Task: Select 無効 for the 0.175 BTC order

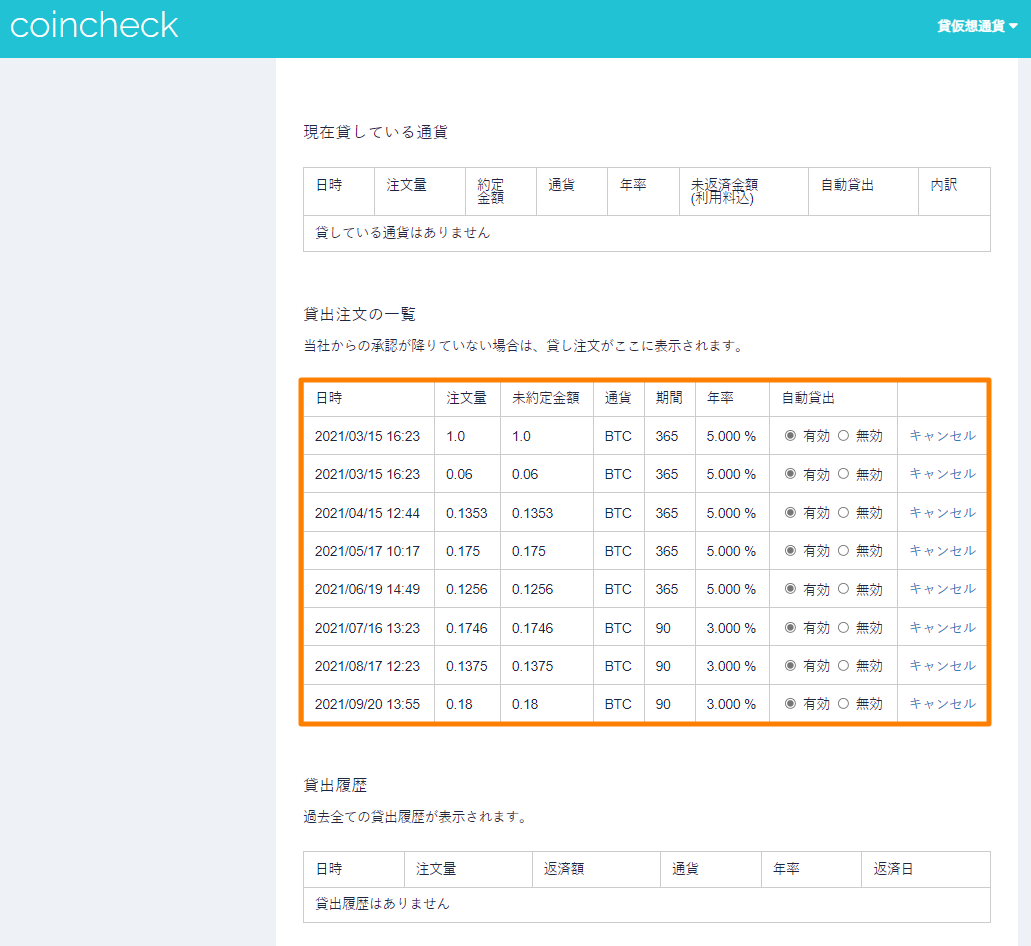Action: [844, 551]
